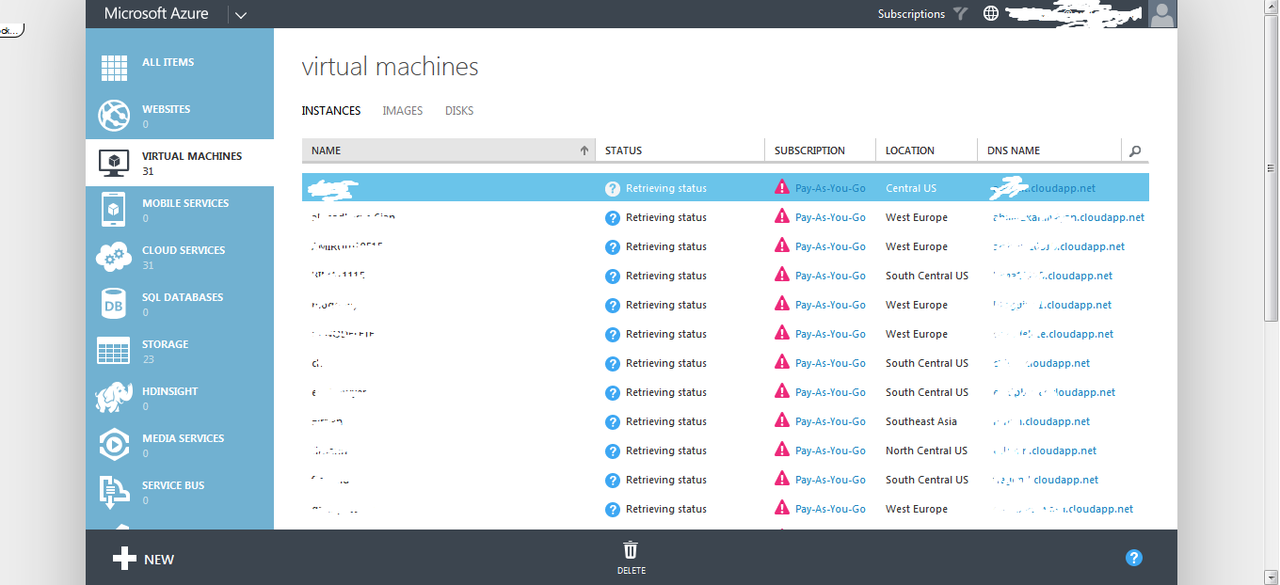Switch to the Instances tab
This screenshot has height=585, width=1280.
pos(331,111)
